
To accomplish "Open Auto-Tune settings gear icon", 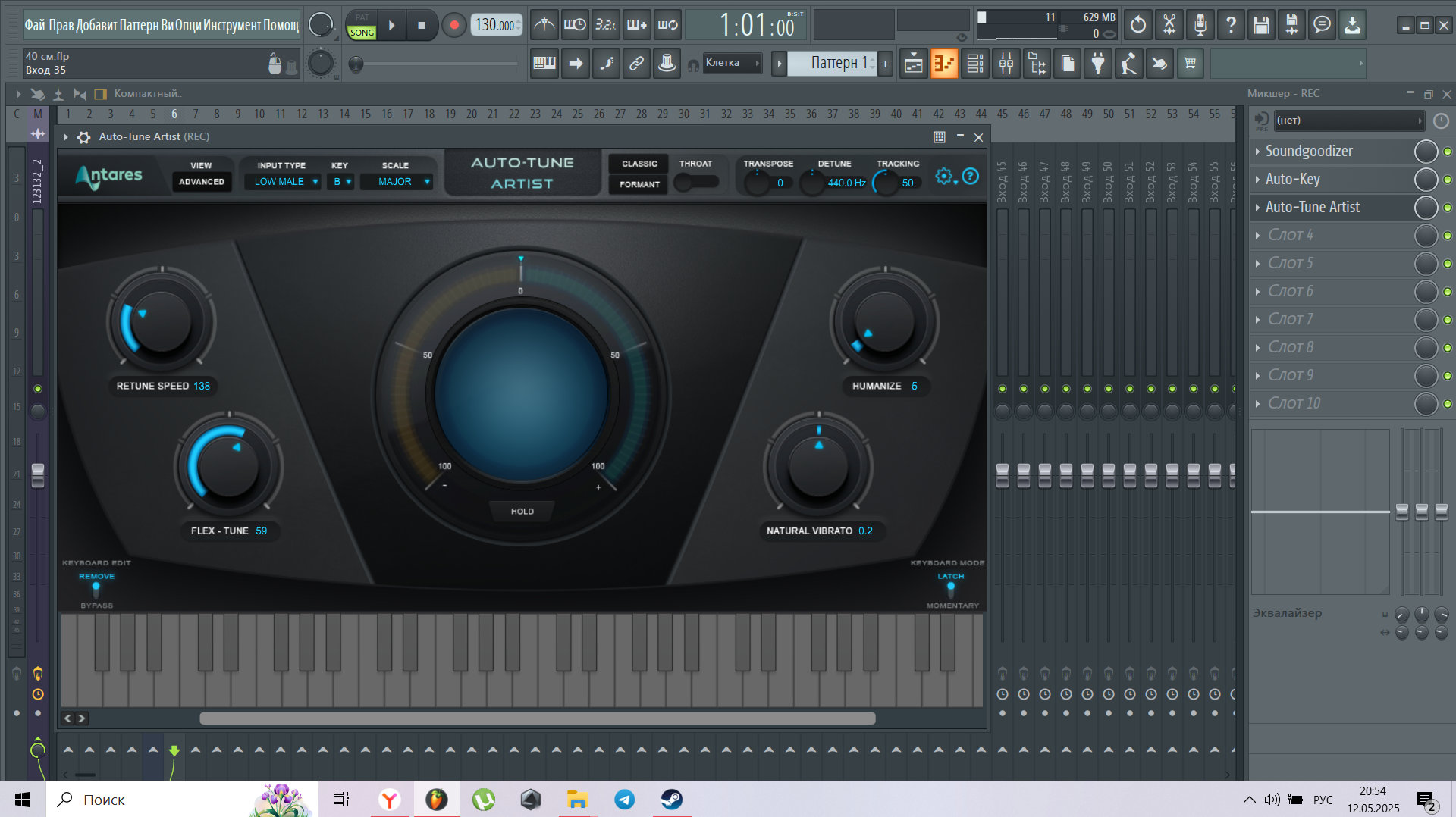I will point(944,176).
